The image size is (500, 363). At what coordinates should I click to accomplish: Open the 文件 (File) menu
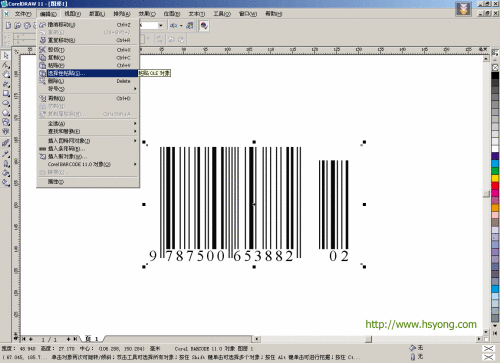tap(23, 14)
